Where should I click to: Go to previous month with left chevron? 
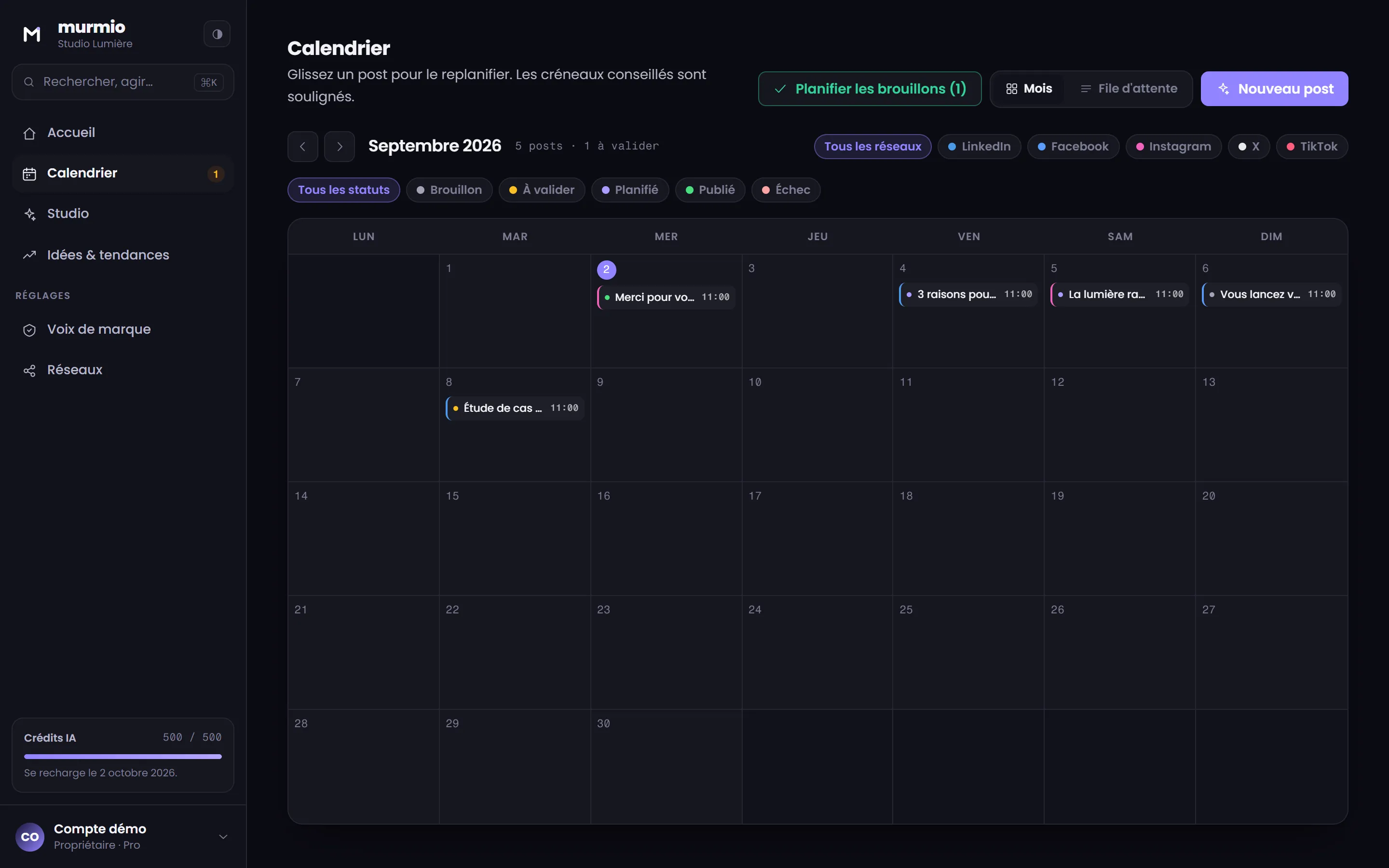[302, 147]
